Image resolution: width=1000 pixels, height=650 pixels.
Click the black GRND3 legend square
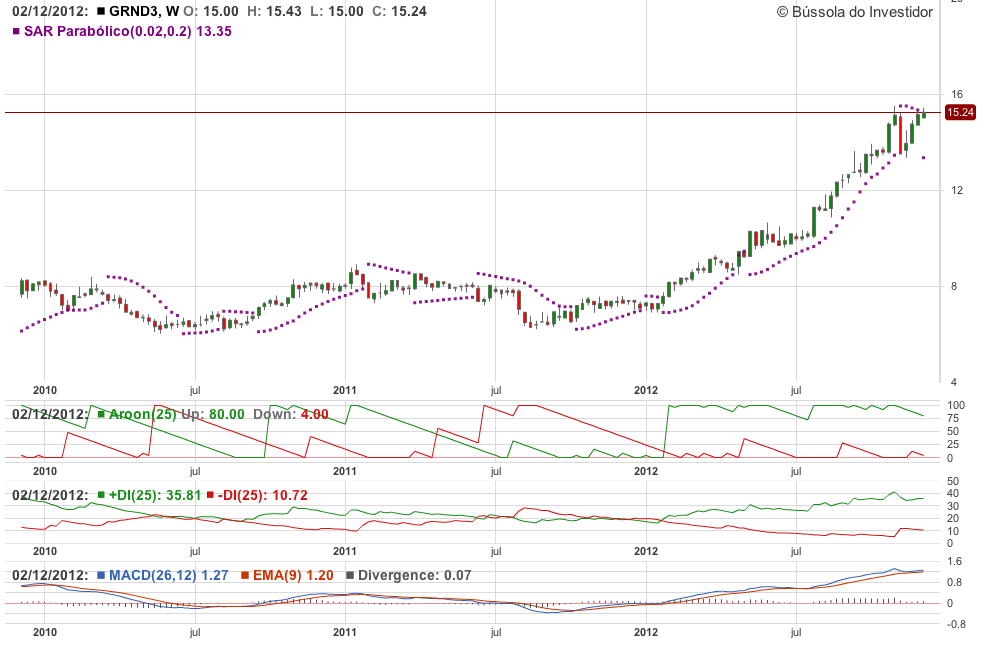101,11
